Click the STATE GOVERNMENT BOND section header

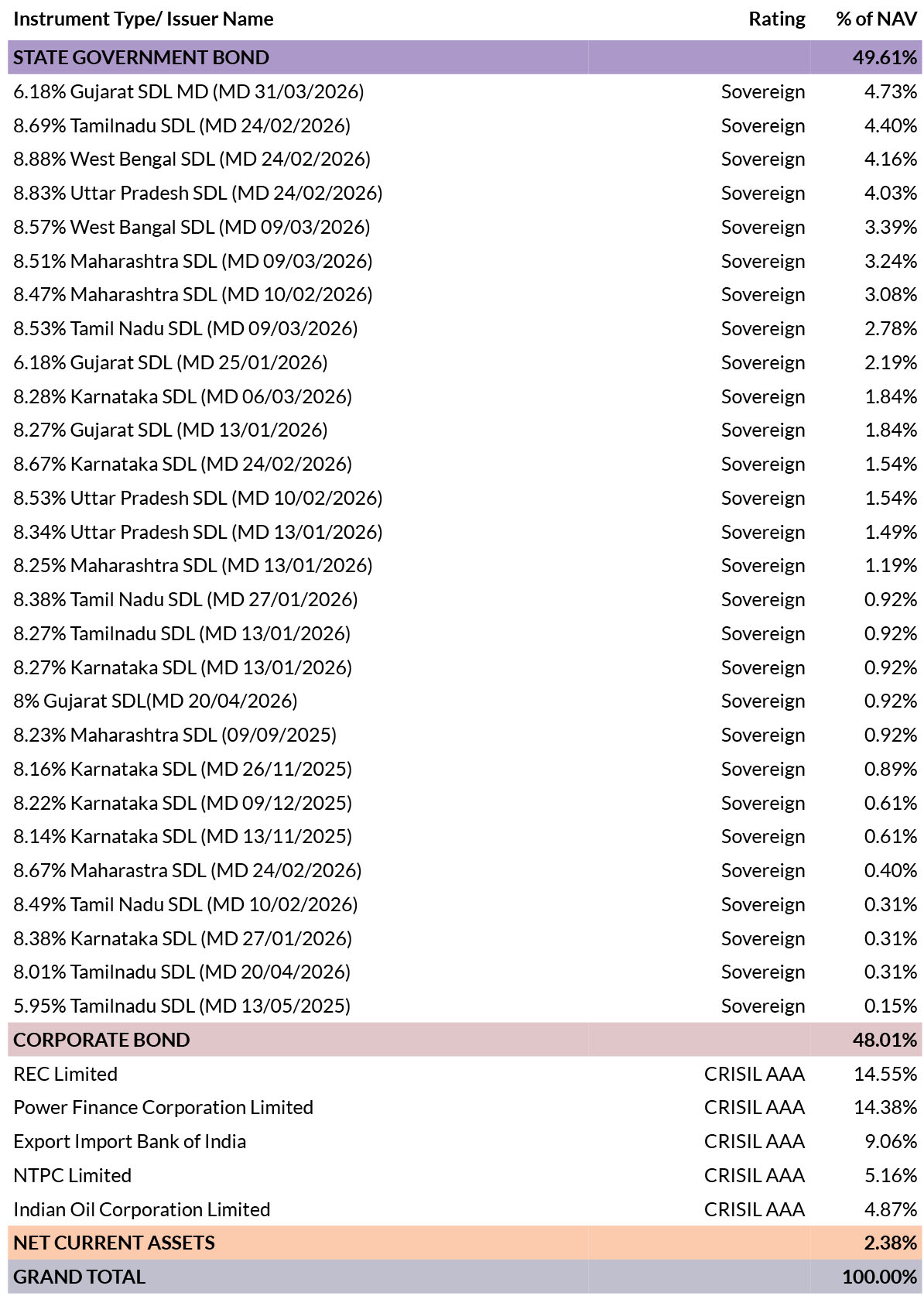click(142, 57)
